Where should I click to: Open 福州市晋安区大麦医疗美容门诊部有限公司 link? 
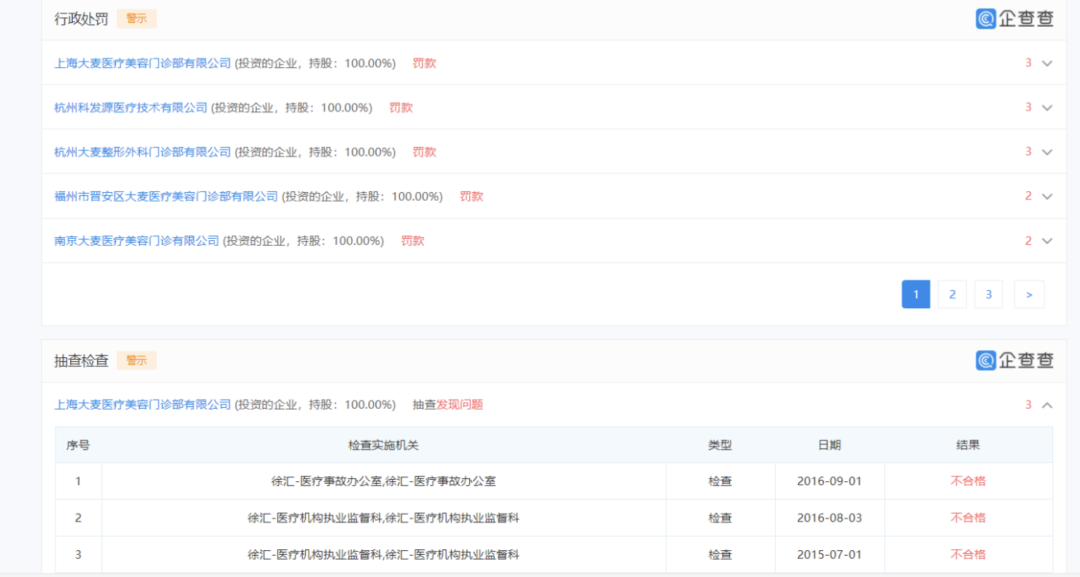[166, 197]
